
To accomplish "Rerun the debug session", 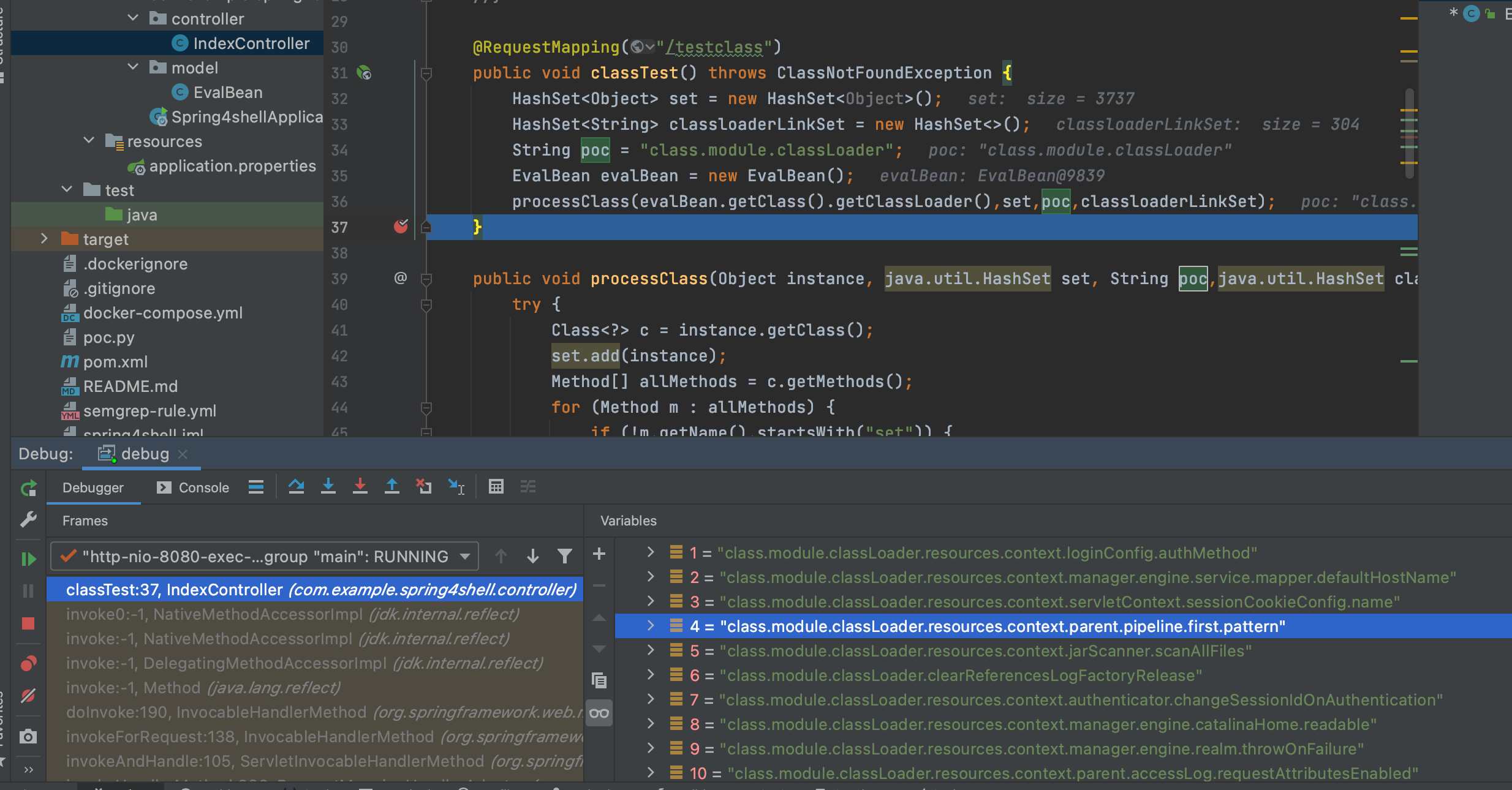I will pos(29,488).
